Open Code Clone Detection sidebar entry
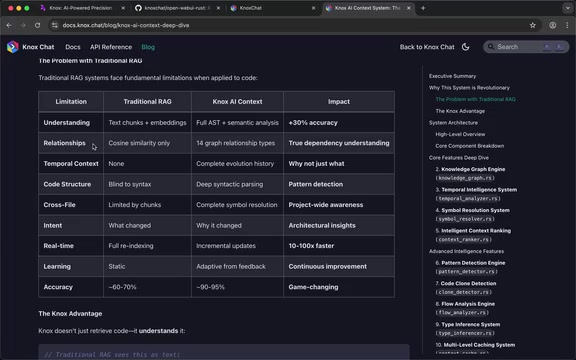 pyautogui.click(x=466, y=288)
